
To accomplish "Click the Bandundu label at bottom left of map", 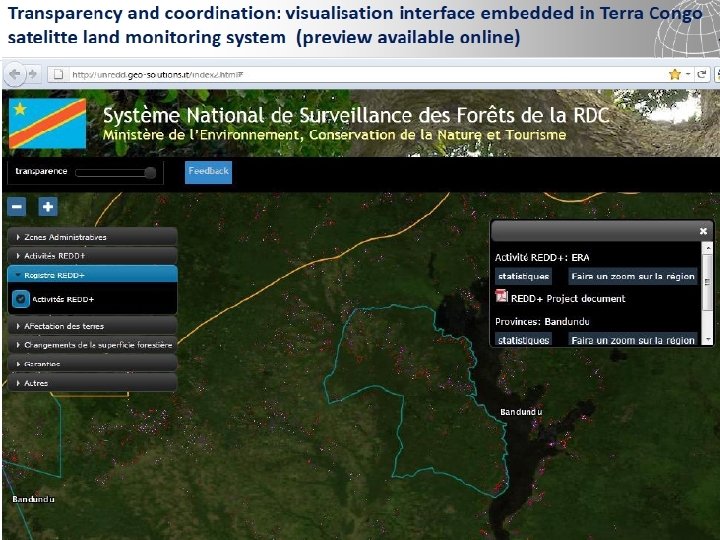I will coord(34,499).
